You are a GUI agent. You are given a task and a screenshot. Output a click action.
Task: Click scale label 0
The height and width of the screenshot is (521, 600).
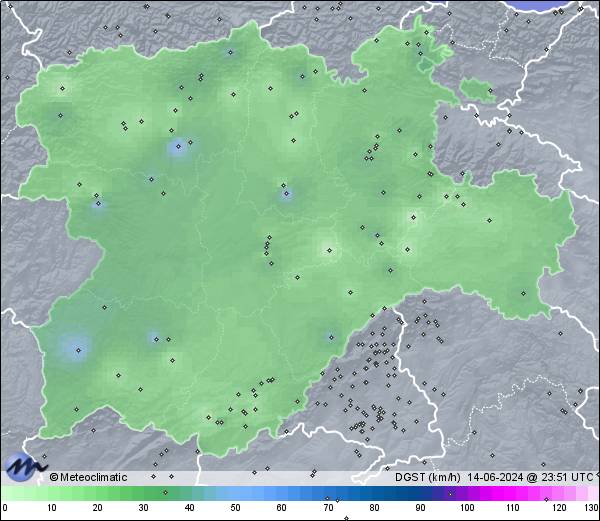[5, 508]
